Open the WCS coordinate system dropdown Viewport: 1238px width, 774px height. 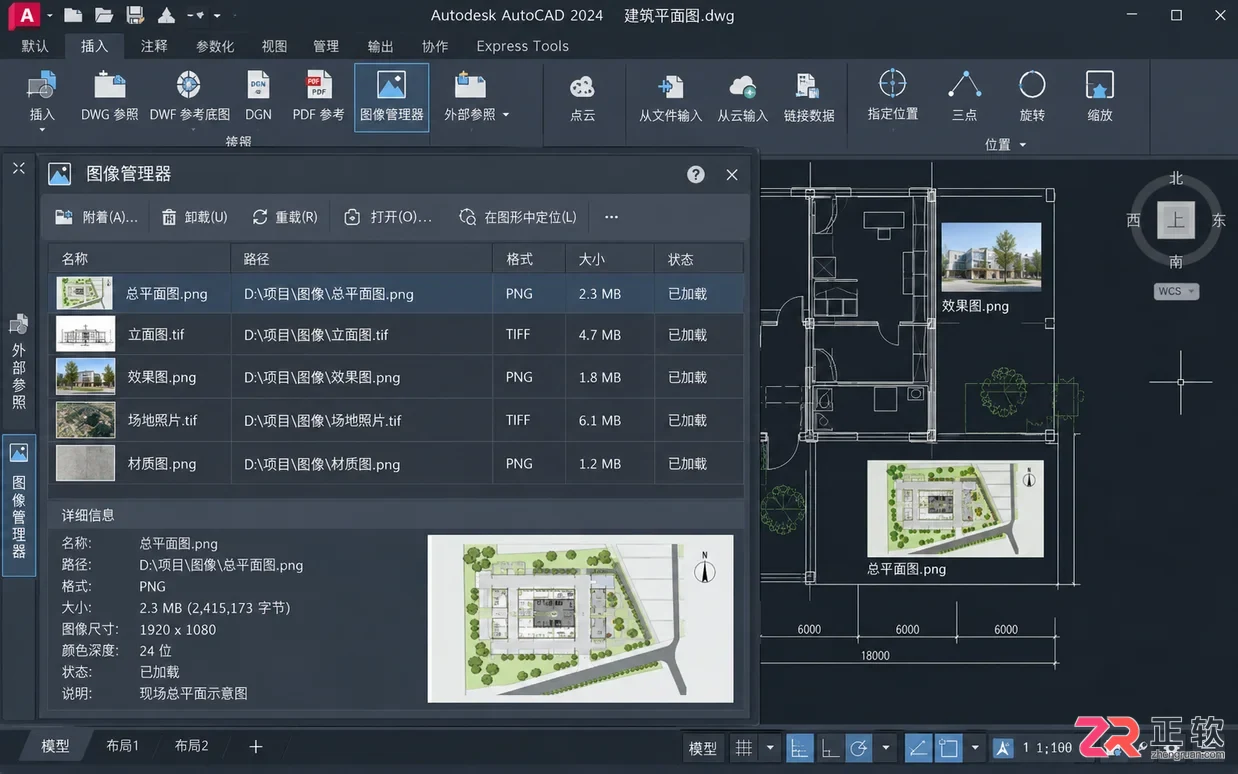click(1176, 292)
